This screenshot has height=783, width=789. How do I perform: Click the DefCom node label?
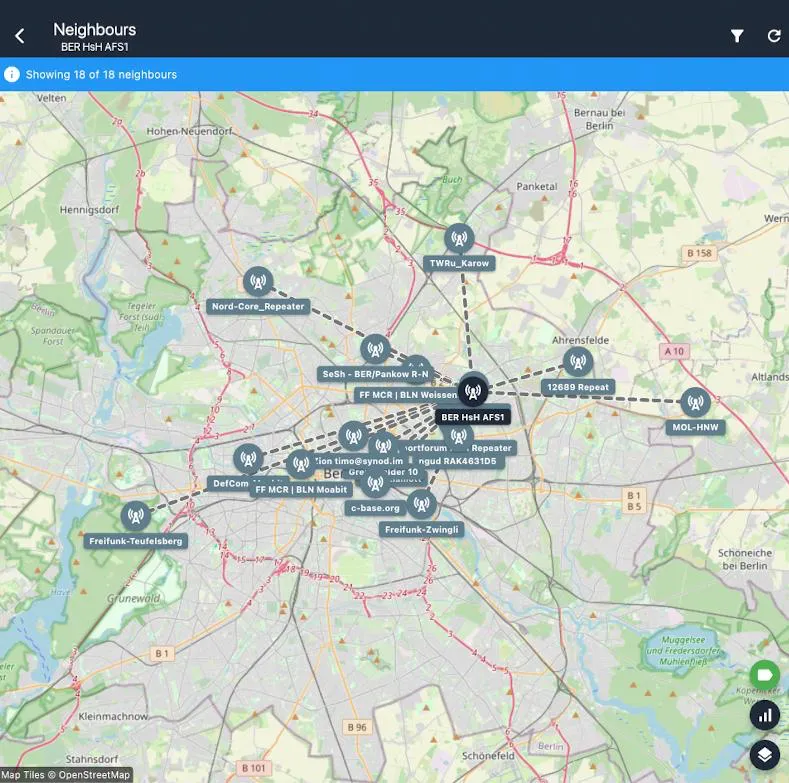[x=230, y=484]
